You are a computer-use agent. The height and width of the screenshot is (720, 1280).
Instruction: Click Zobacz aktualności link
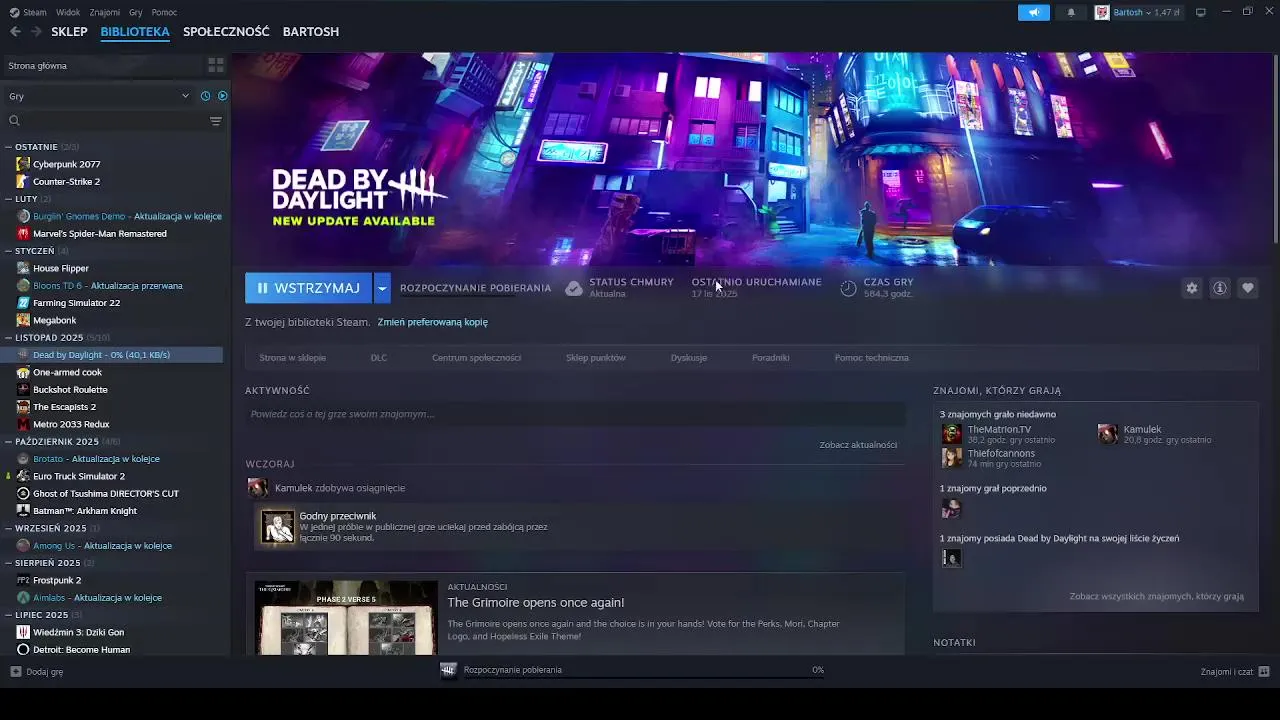[x=858, y=445]
